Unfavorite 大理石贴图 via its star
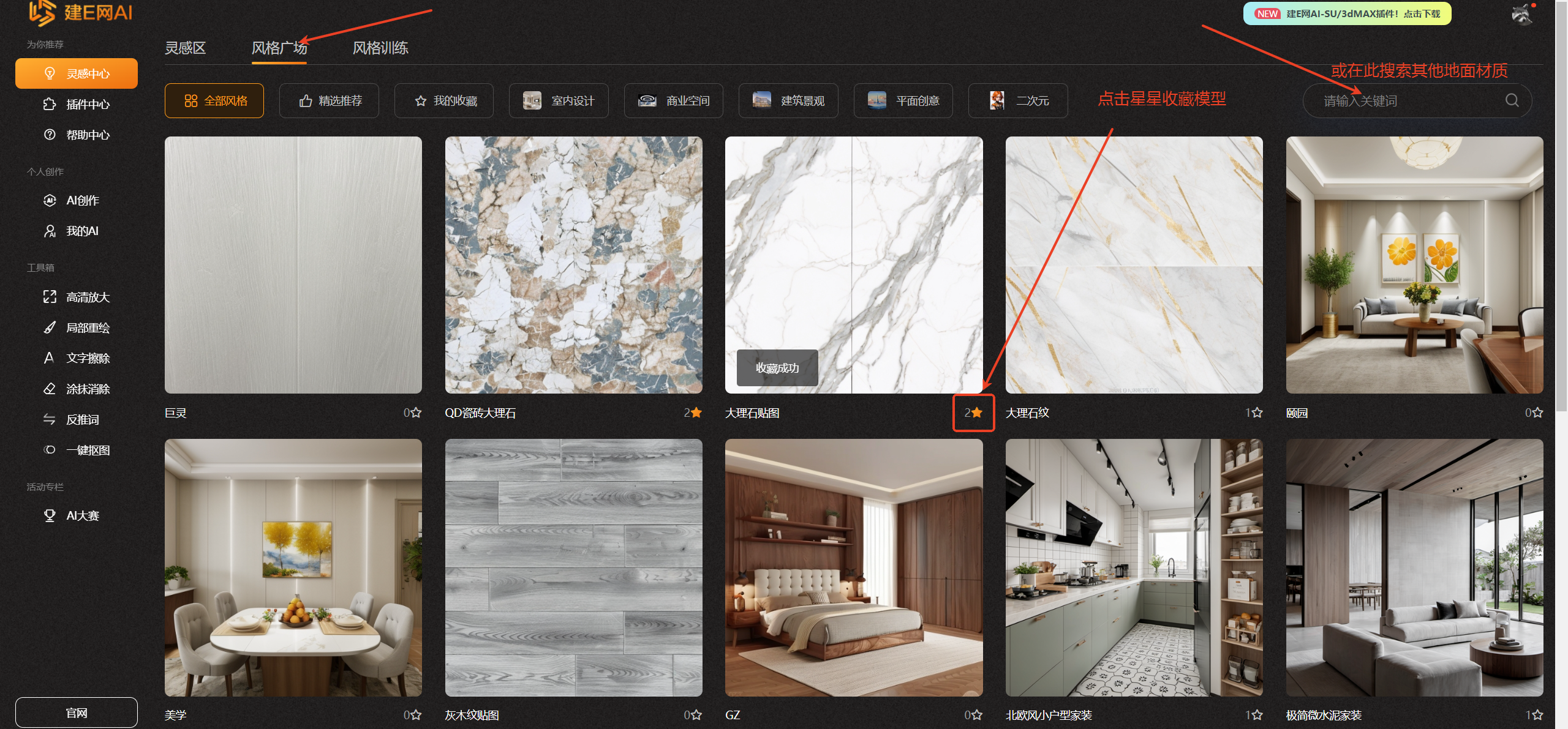This screenshot has height=729, width=1568. pyautogui.click(x=977, y=413)
